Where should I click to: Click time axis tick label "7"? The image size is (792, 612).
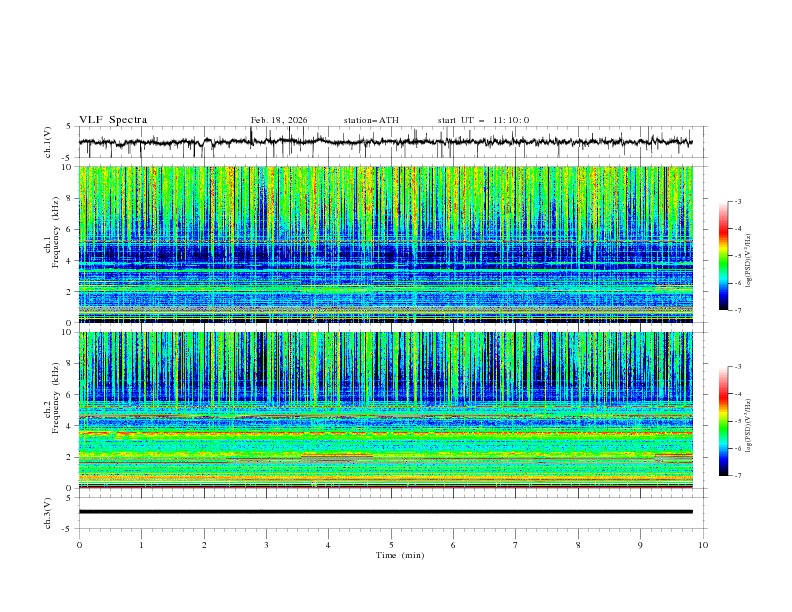click(516, 545)
